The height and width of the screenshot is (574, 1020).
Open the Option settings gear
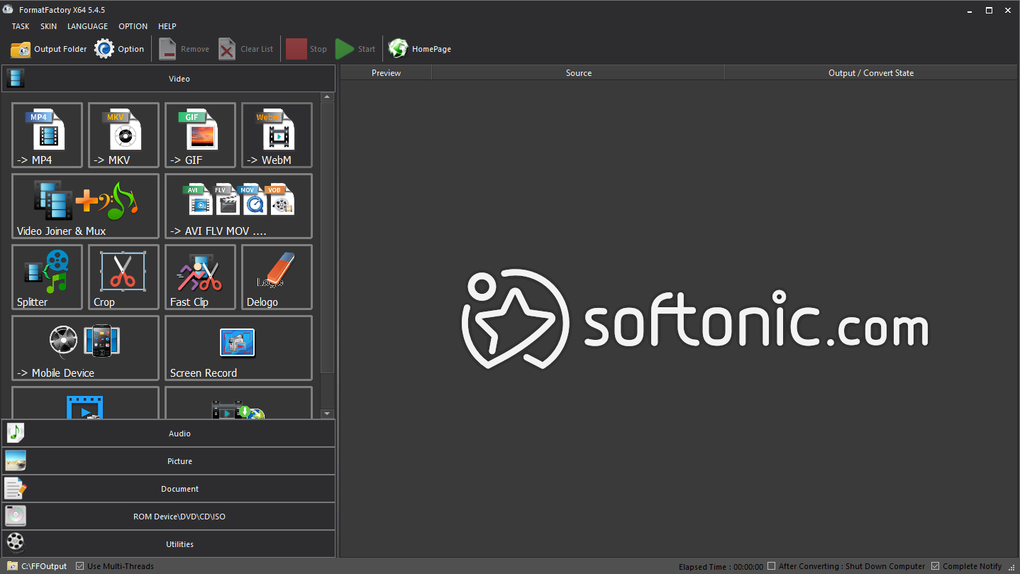[119, 49]
